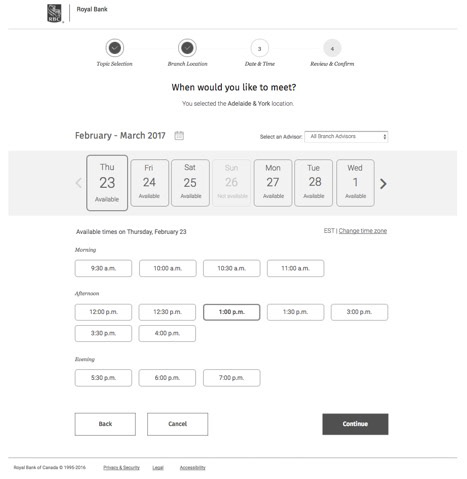This screenshot has height=479, width=467.
Task: Select Wednesday 1 date card
Action: pyautogui.click(x=355, y=183)
